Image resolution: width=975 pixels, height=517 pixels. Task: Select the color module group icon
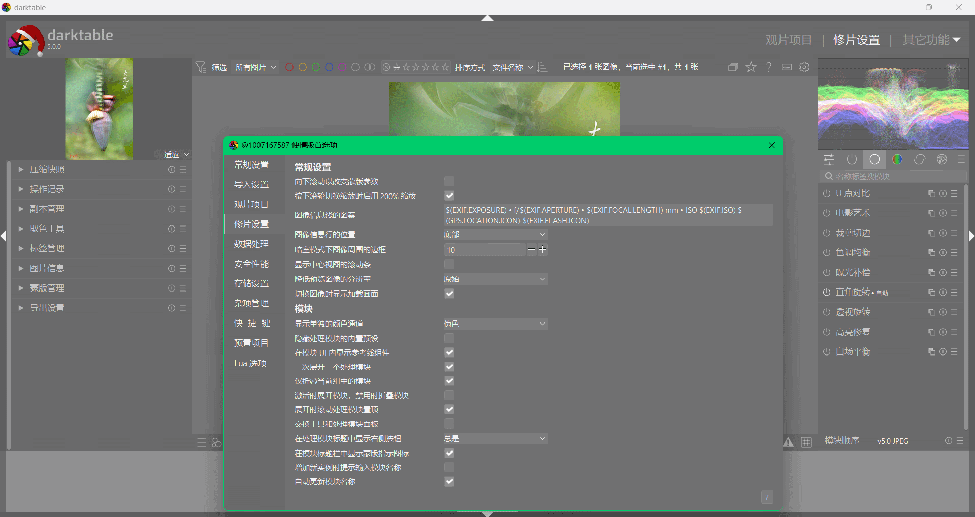tap(897, 159)
